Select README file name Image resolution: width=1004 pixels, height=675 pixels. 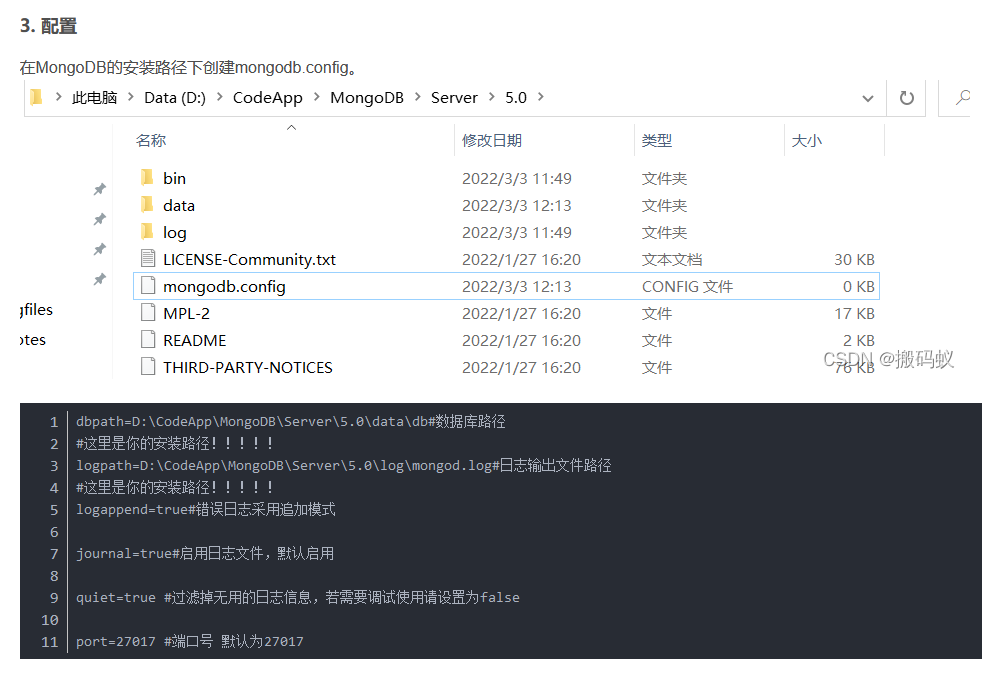click(x=195, y=340)
